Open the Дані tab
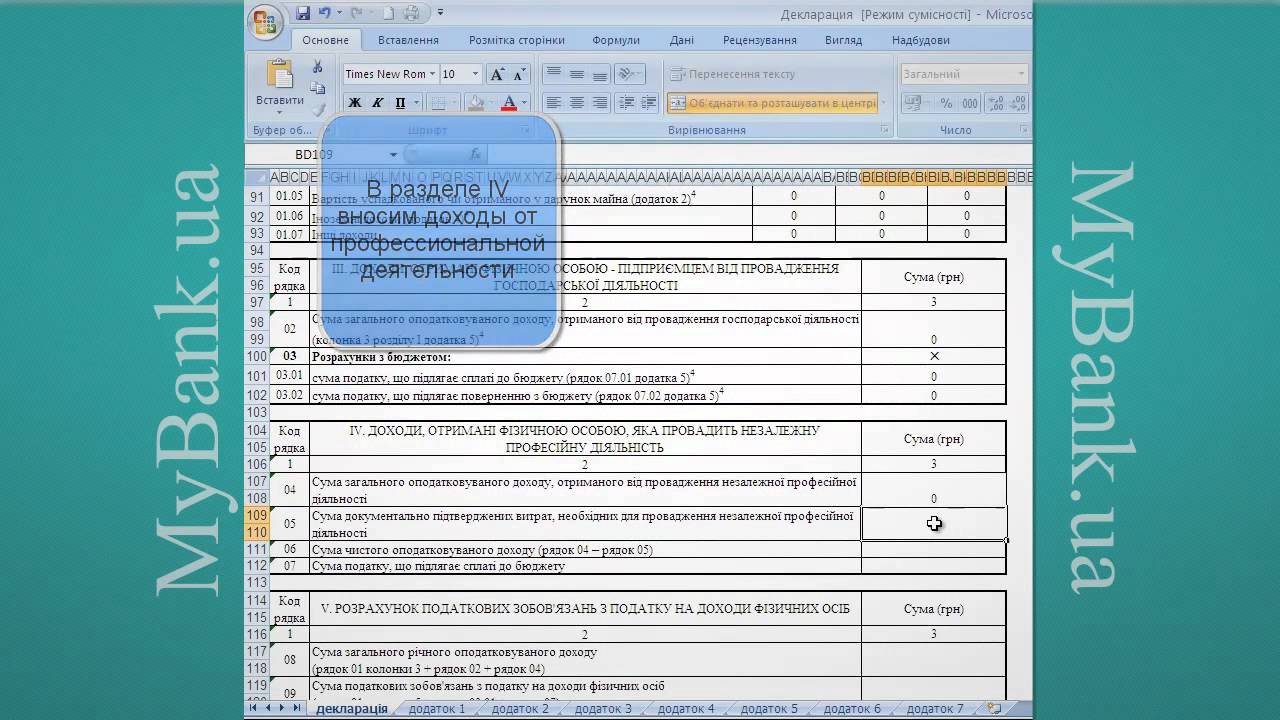Viewport: 1280px width, 720px height. coord(682,40)
